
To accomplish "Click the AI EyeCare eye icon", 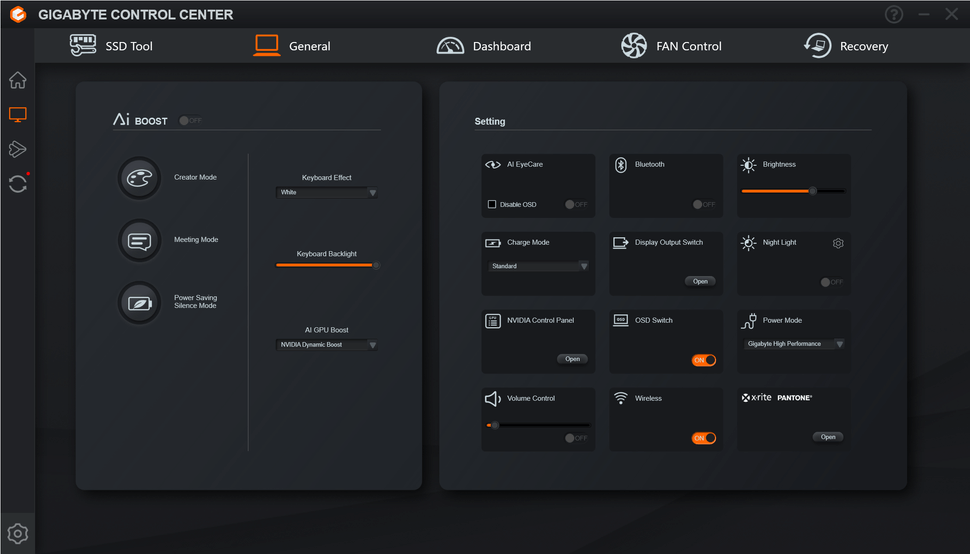I will click(492, 164).
